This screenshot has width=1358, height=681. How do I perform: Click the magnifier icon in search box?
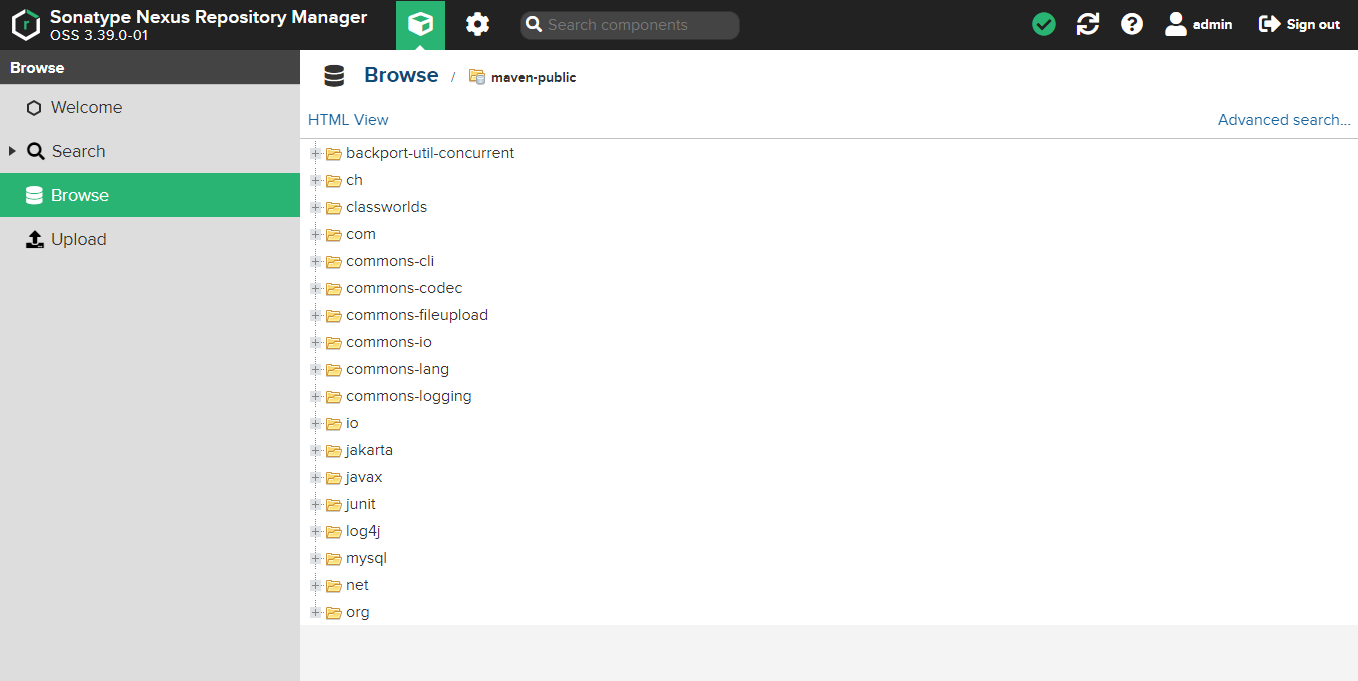coord(534,25)
